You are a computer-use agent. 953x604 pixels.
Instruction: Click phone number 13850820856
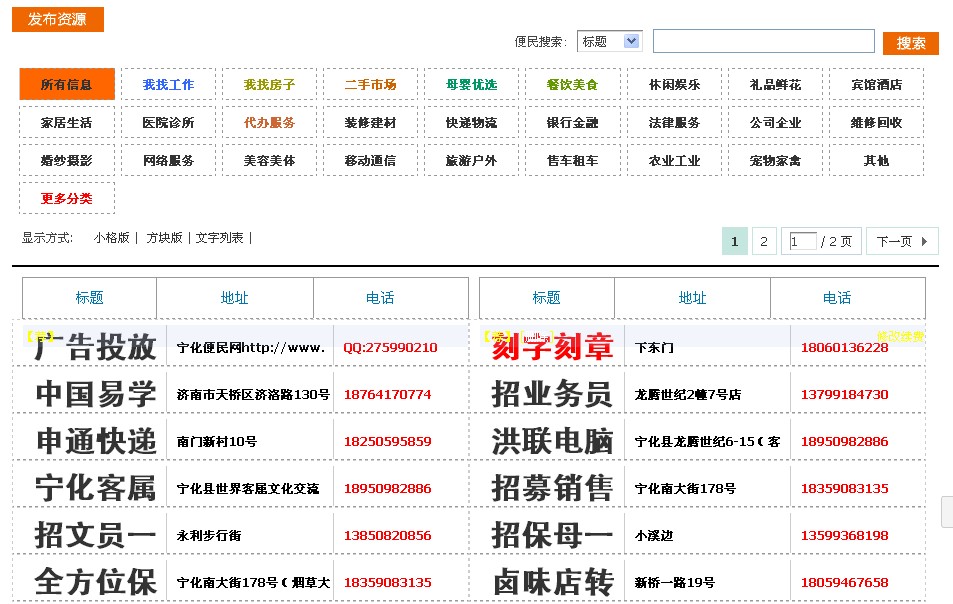(388, 535)
